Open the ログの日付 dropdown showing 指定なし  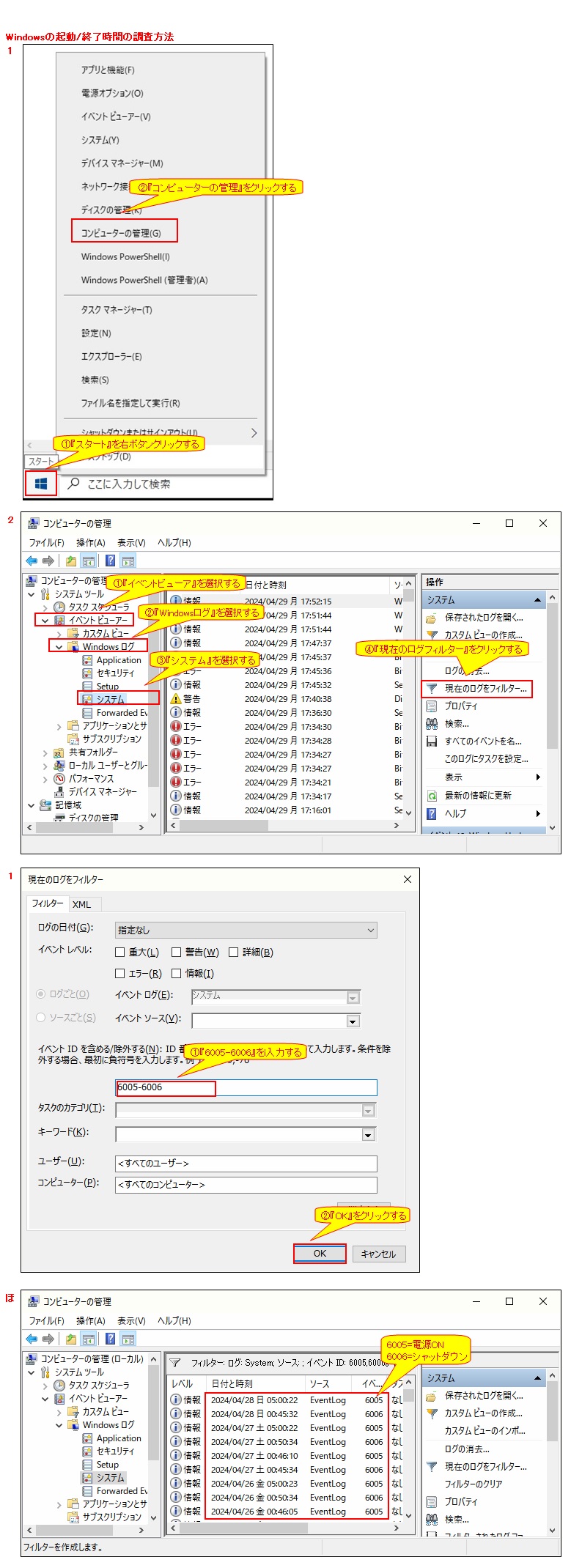(246, 931)
